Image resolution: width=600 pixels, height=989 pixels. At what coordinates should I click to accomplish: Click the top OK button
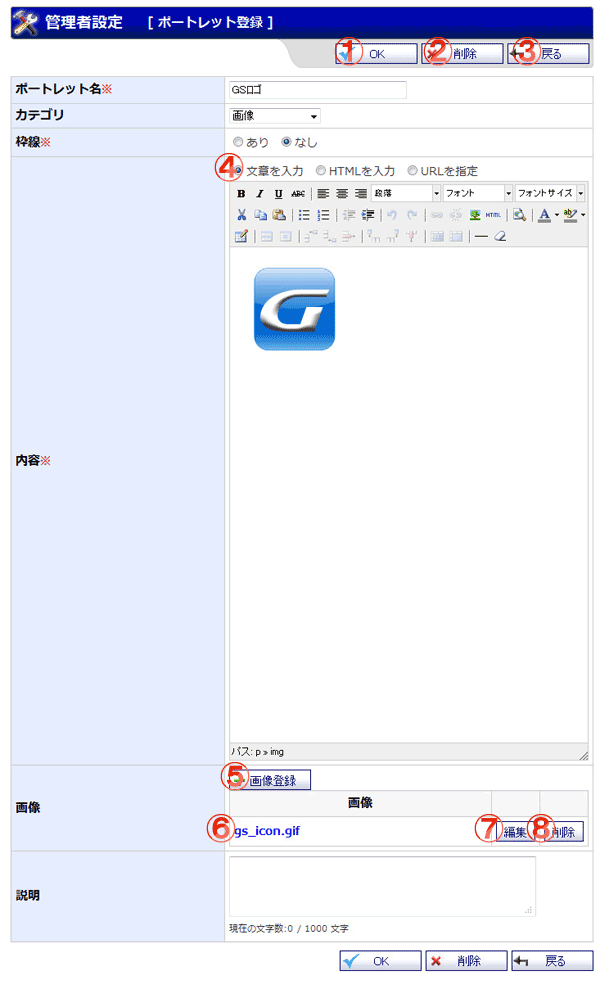376,54
